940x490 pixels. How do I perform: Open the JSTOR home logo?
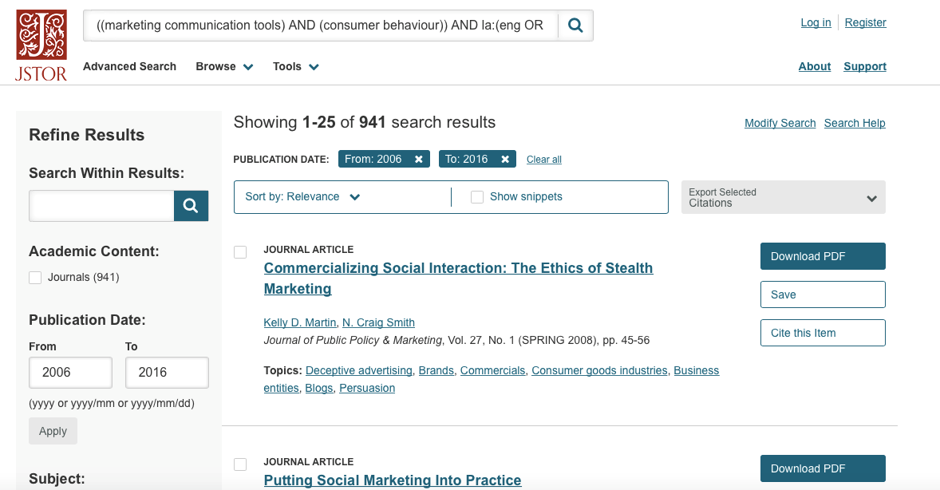(41, 46)
